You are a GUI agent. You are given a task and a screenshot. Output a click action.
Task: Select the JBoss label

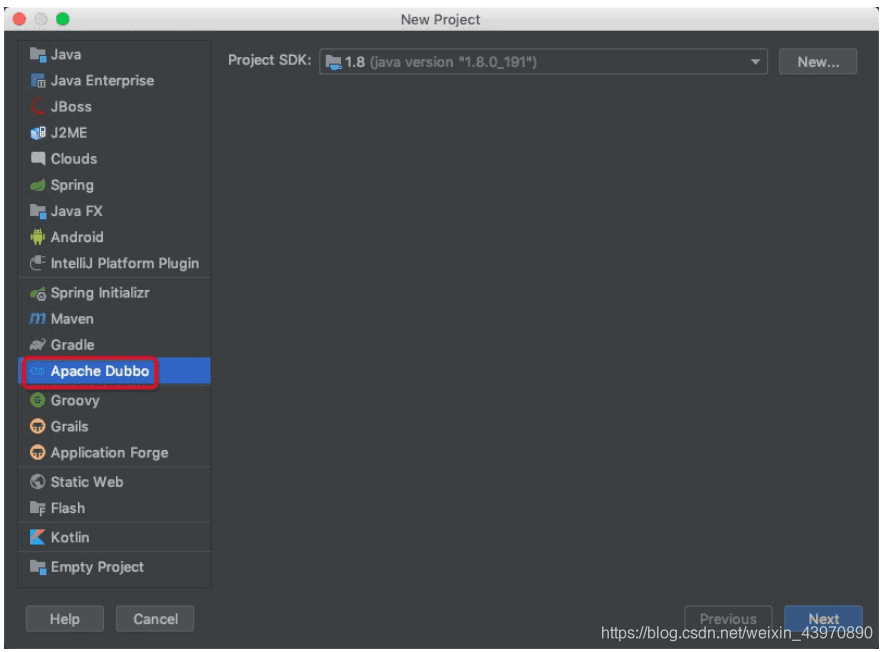[71, 106]
